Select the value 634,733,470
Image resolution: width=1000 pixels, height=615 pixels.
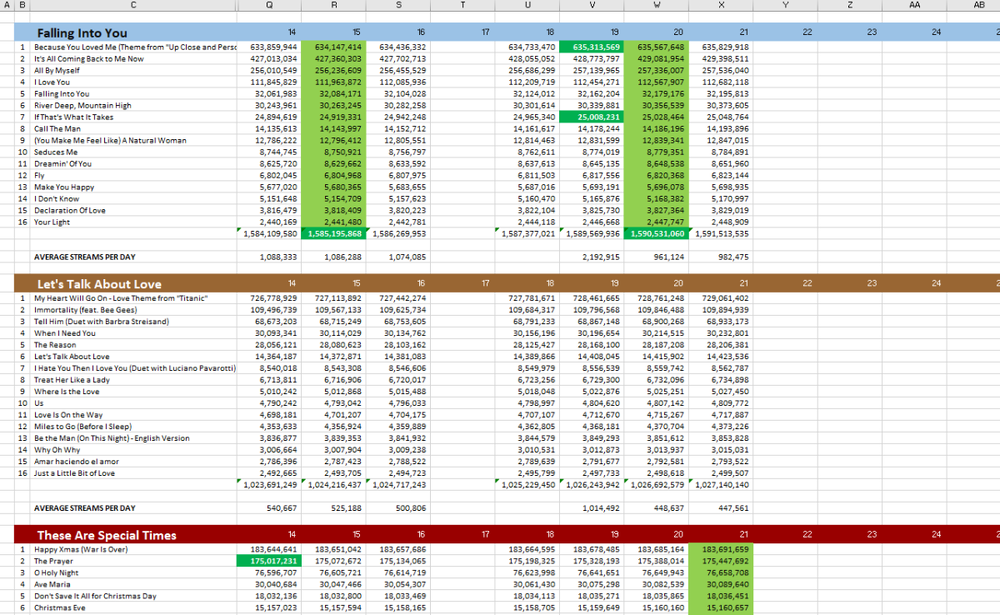527,47
